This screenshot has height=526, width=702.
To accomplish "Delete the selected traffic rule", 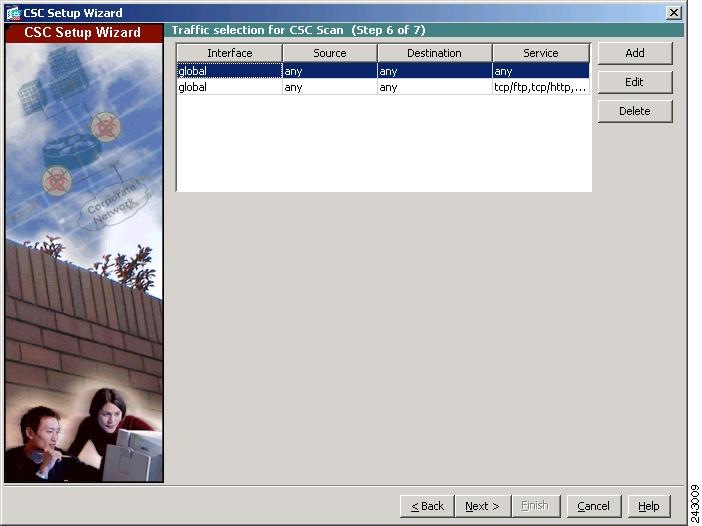I will pyautogui.click(x=635, y=111).
